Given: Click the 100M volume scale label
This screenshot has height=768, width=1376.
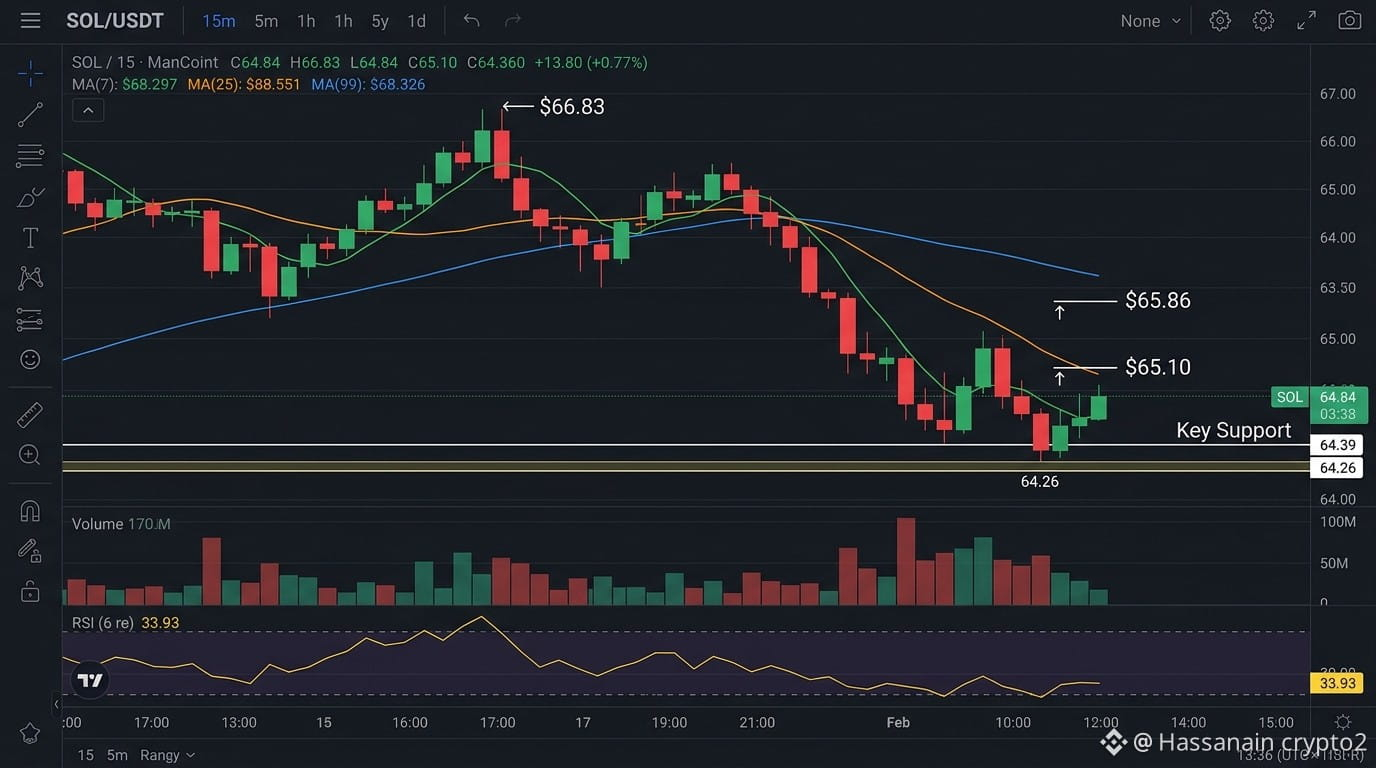Looking at the screenshot, I should (x=1338, y=522).
